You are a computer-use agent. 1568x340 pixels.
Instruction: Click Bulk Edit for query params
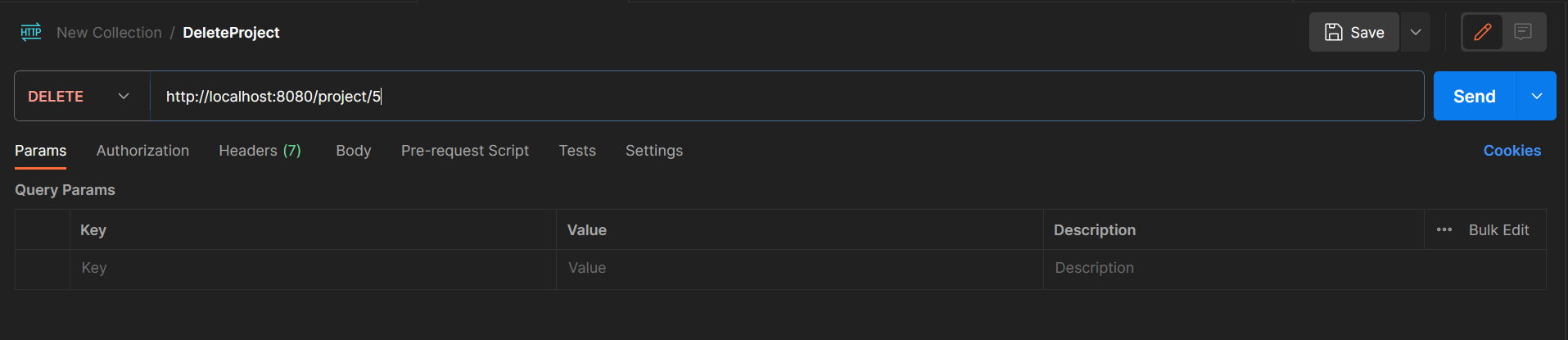(x=1498, y=230)
